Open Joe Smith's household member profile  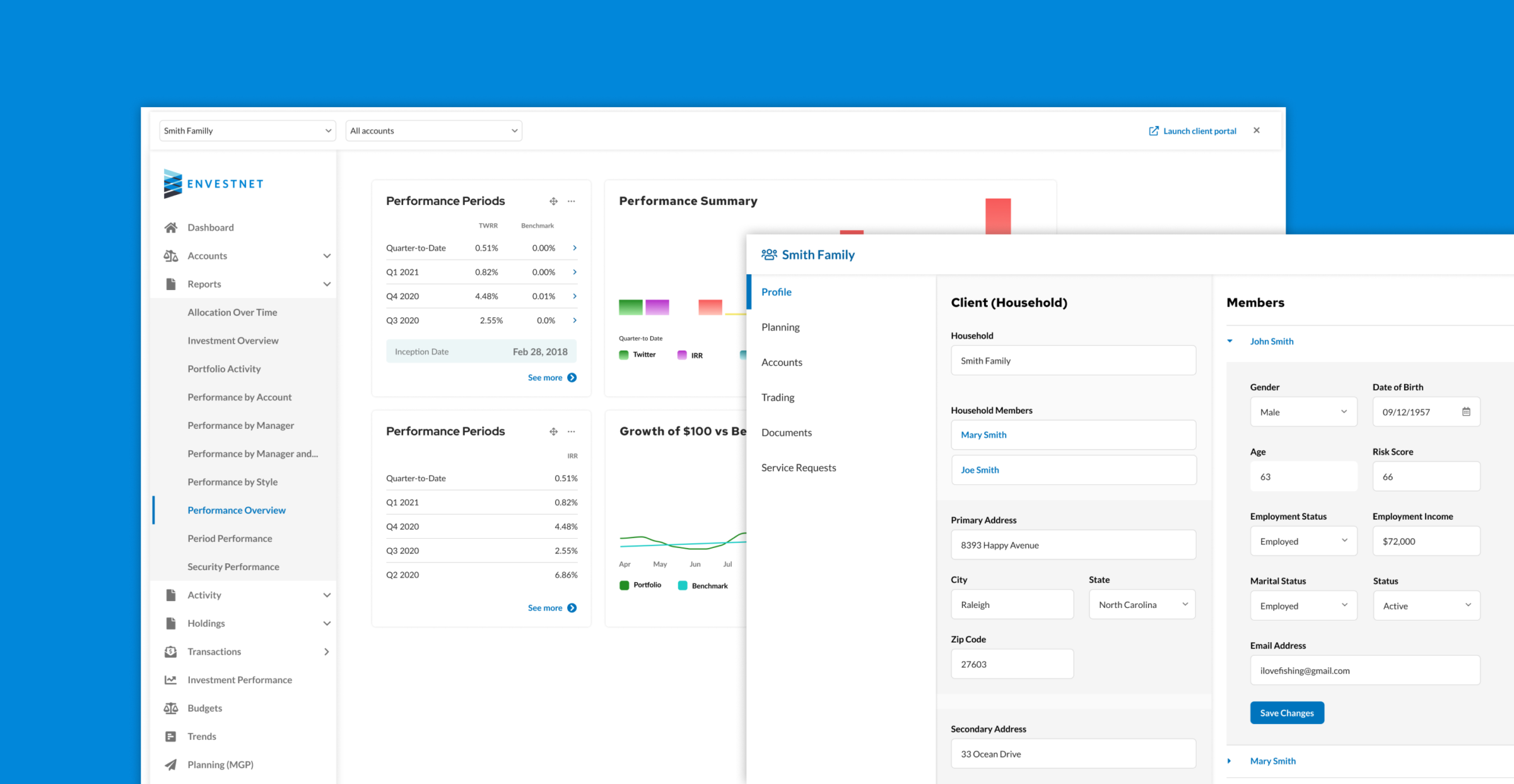(979, 469)
